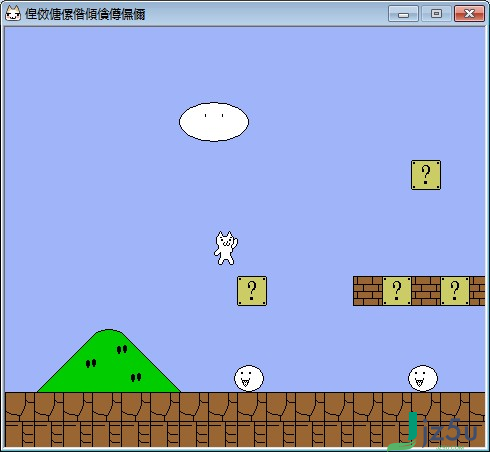Click the rightmost brick block at screen edge
The height and width of the screenshot is (452, 490).
tap(477, 291)
